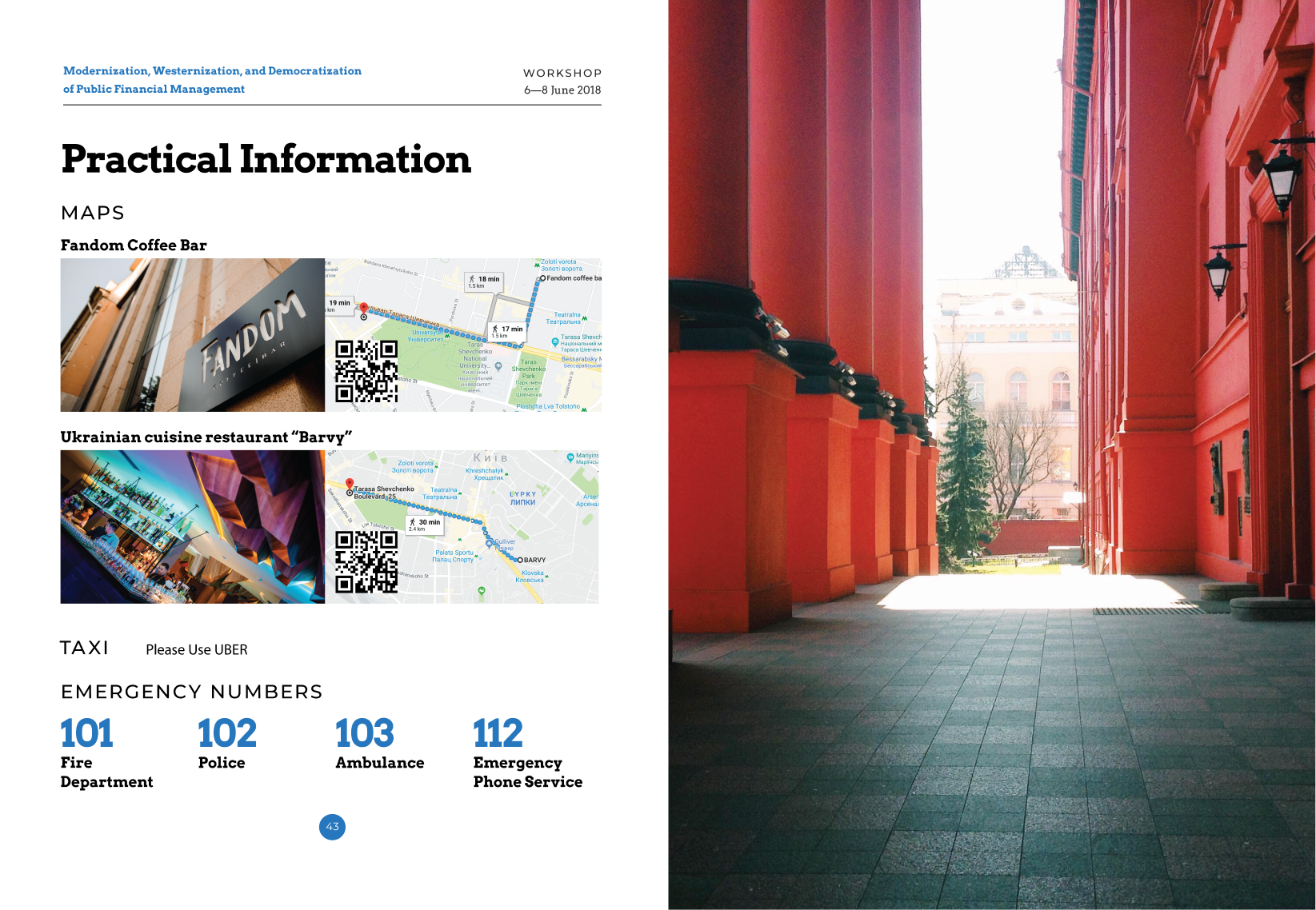Click the blue workshop title in header
Screen dimensions: 1316x910
tap(212, 80)
